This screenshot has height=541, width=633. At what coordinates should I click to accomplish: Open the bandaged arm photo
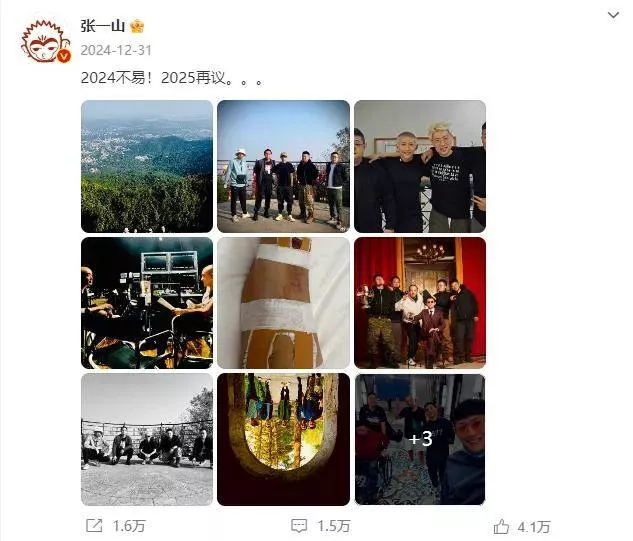click(283, 303)
